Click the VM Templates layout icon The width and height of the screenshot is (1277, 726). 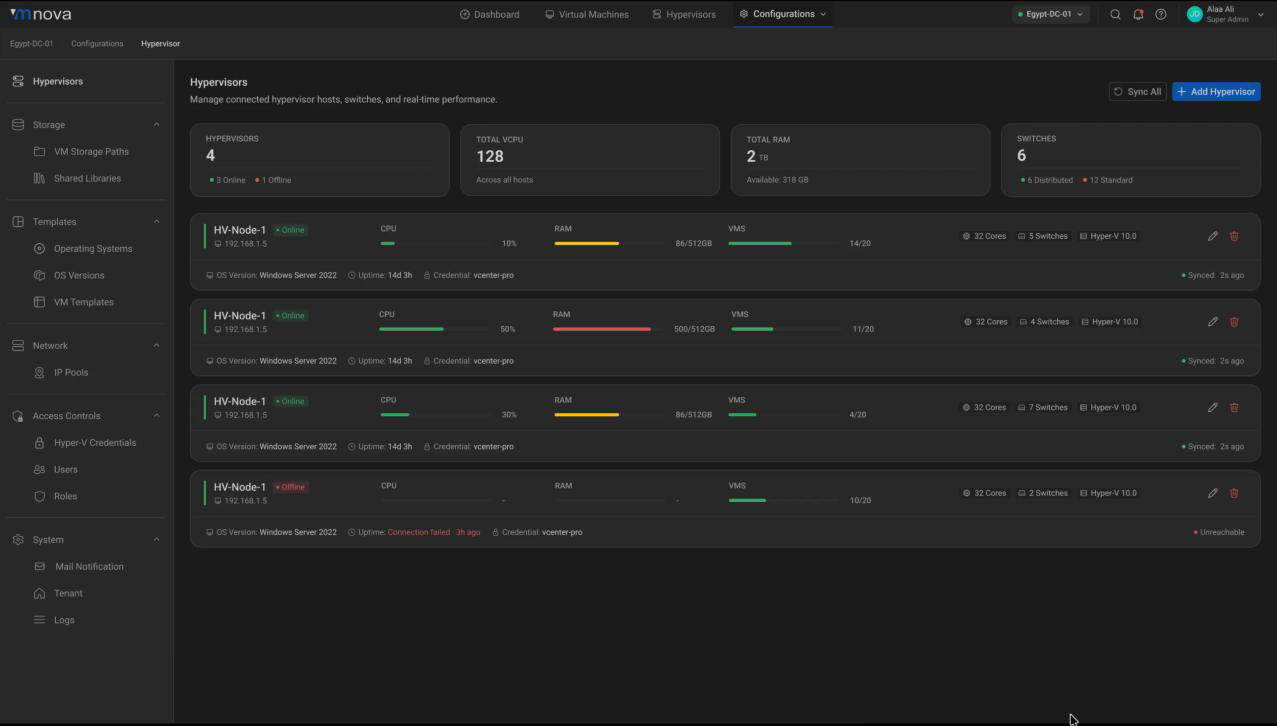pos(40,302)
